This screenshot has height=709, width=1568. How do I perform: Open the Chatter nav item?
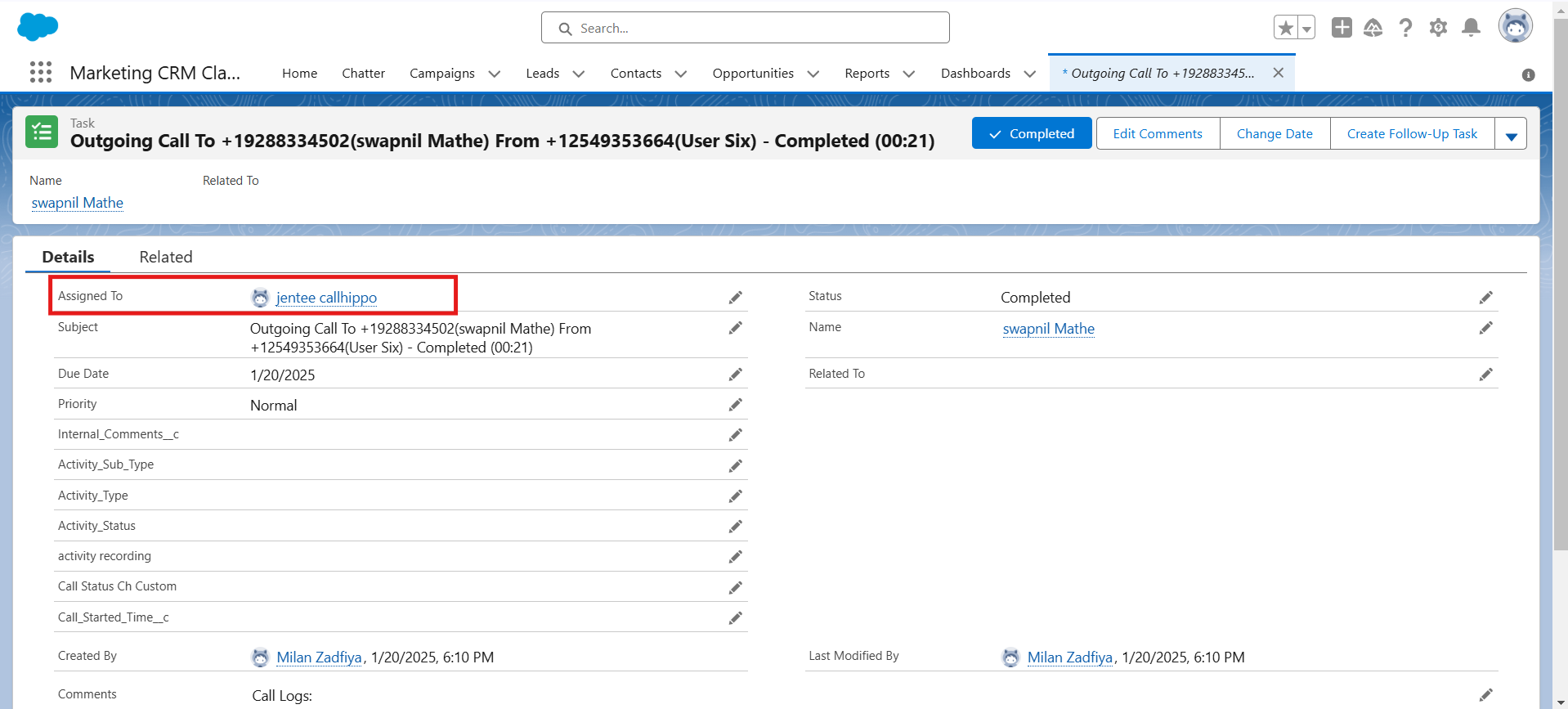[x=363, y=74]
